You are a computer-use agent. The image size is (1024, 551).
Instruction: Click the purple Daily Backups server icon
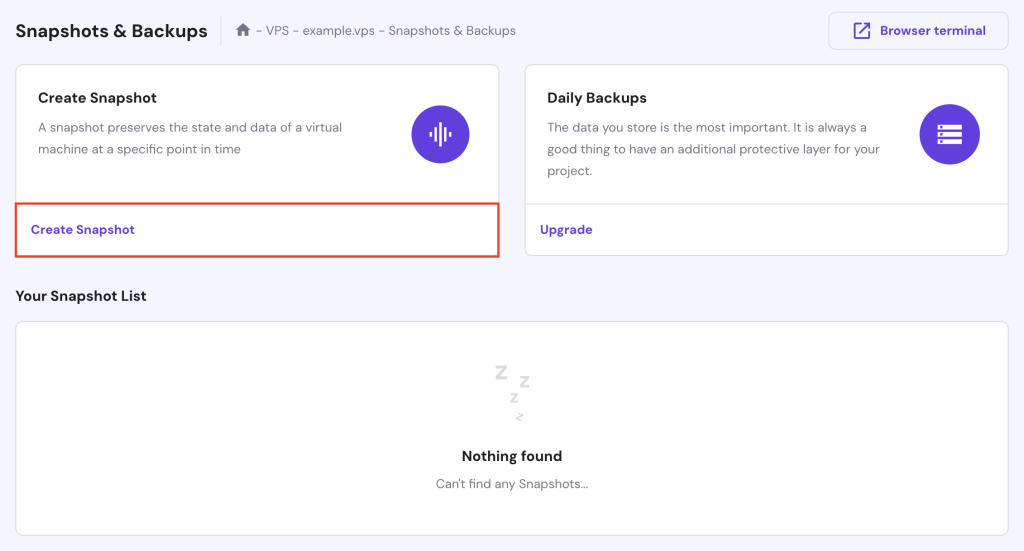pyautogui.click(x=949, y=134)
